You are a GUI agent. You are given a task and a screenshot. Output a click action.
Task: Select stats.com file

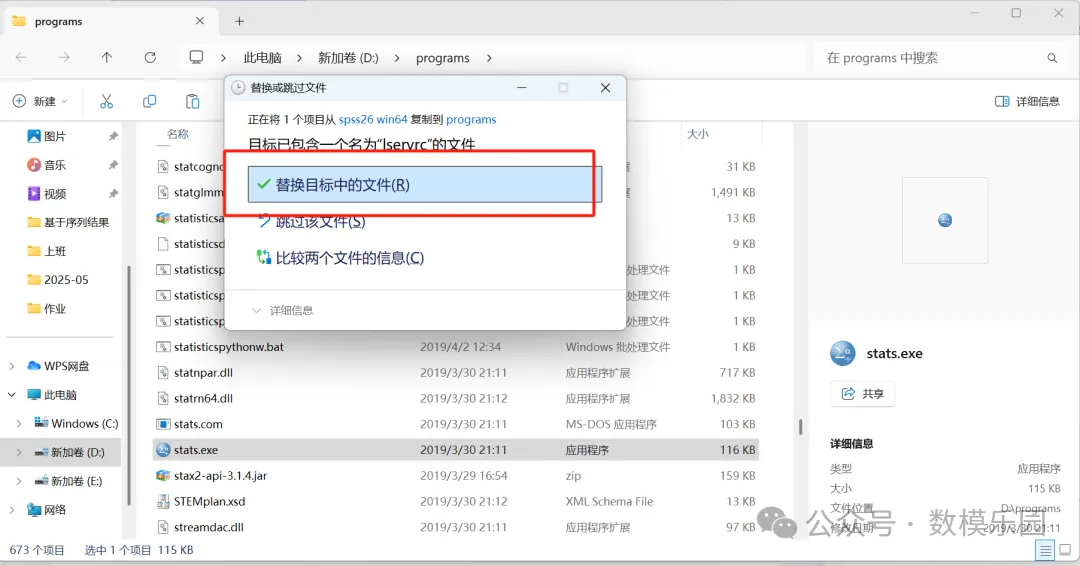tap(198, 424)
